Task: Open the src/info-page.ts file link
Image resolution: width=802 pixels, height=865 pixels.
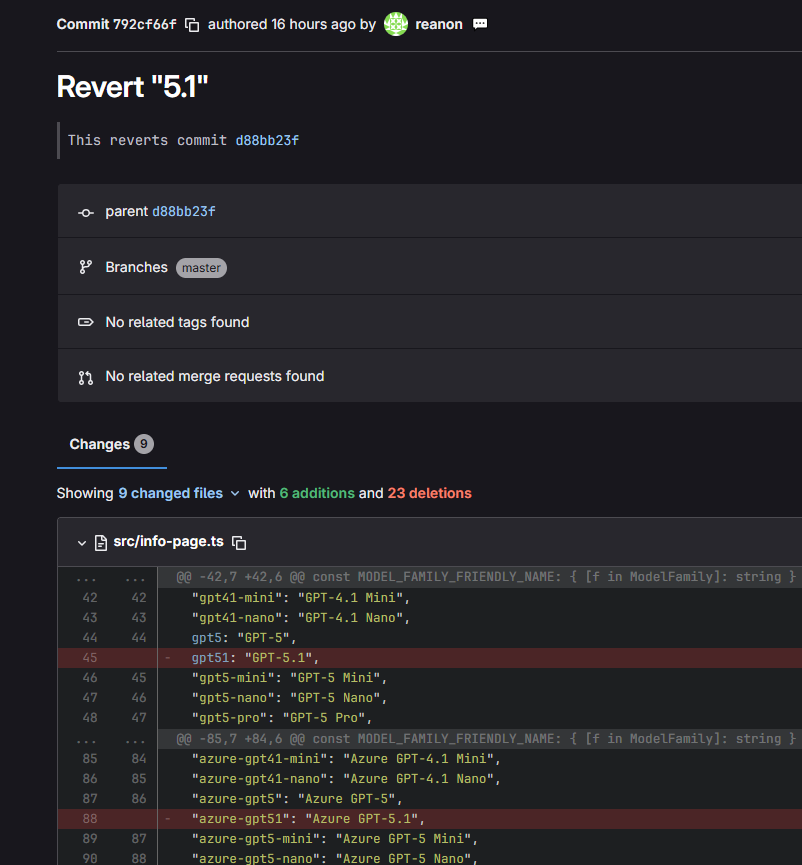Action: (x=168, y=542)
